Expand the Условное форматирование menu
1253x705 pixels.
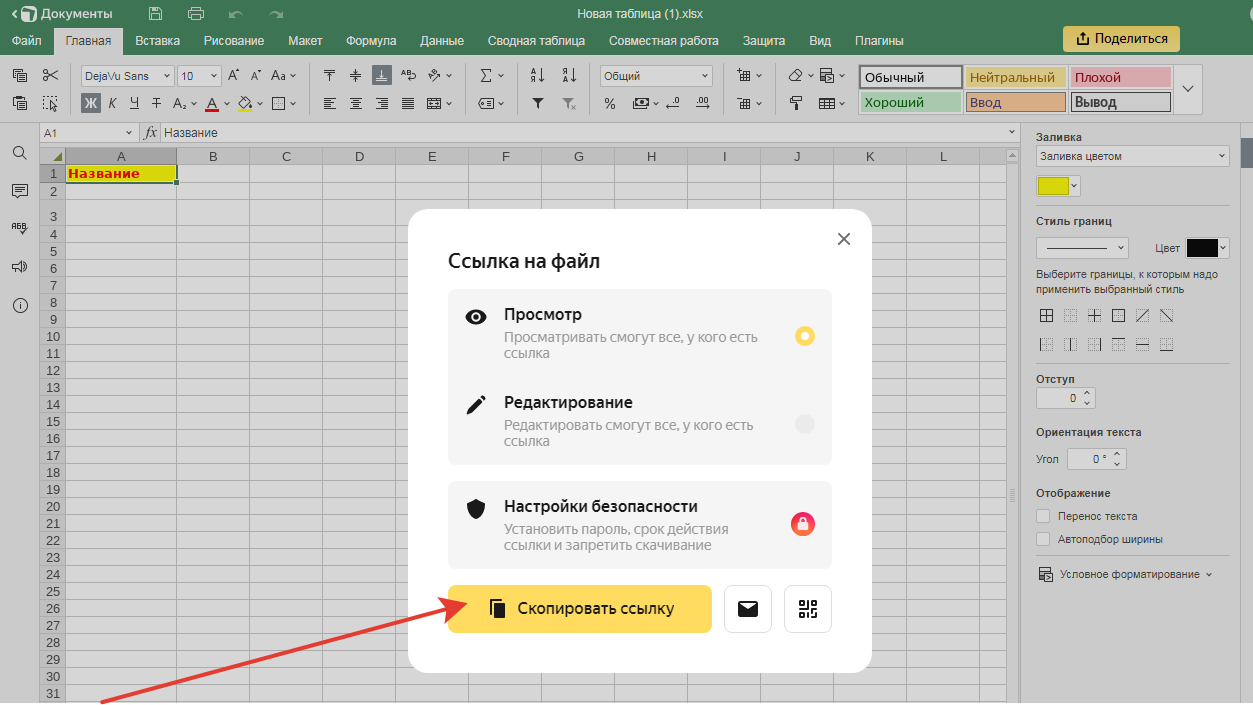(1125, 574)
